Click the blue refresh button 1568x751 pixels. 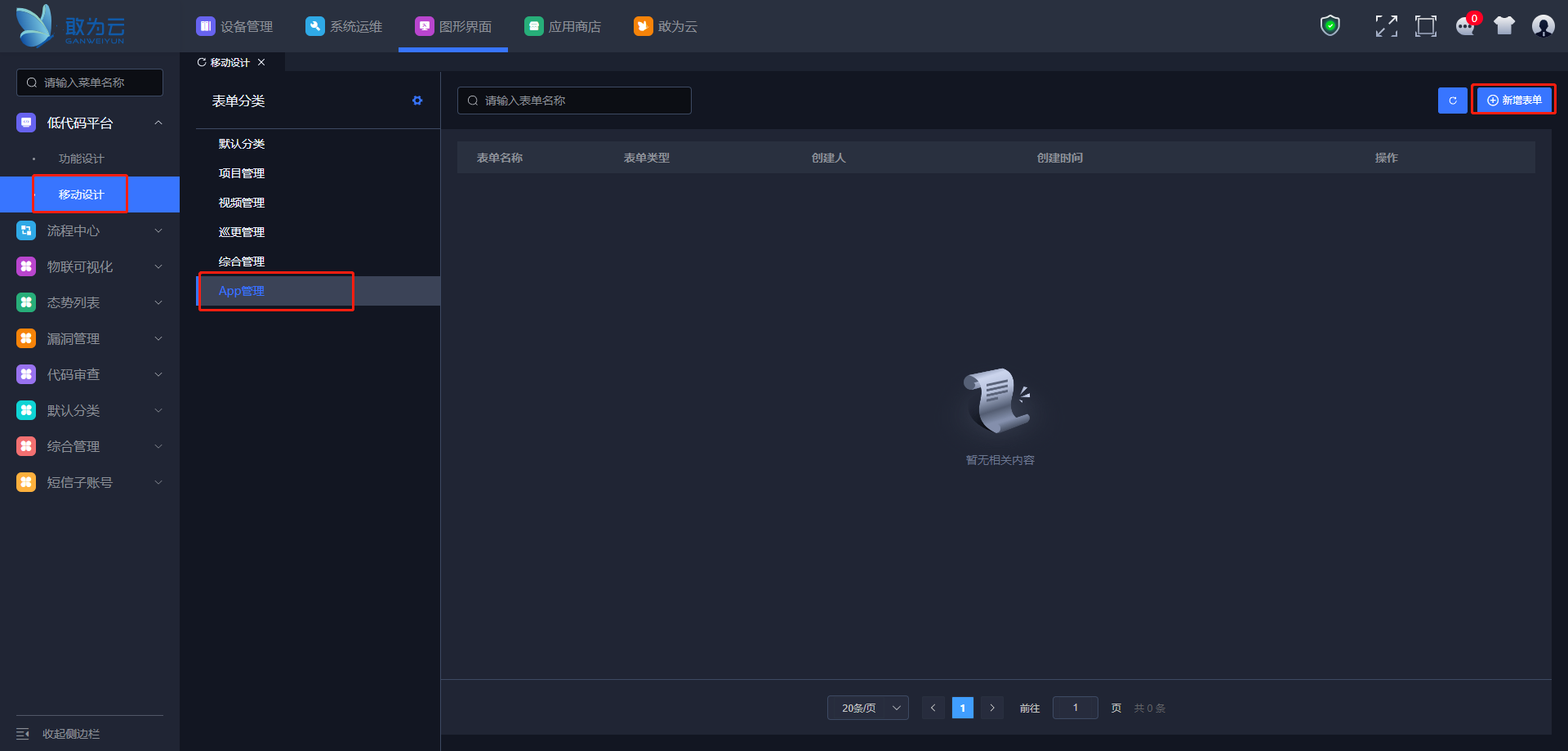point(1453,101)
